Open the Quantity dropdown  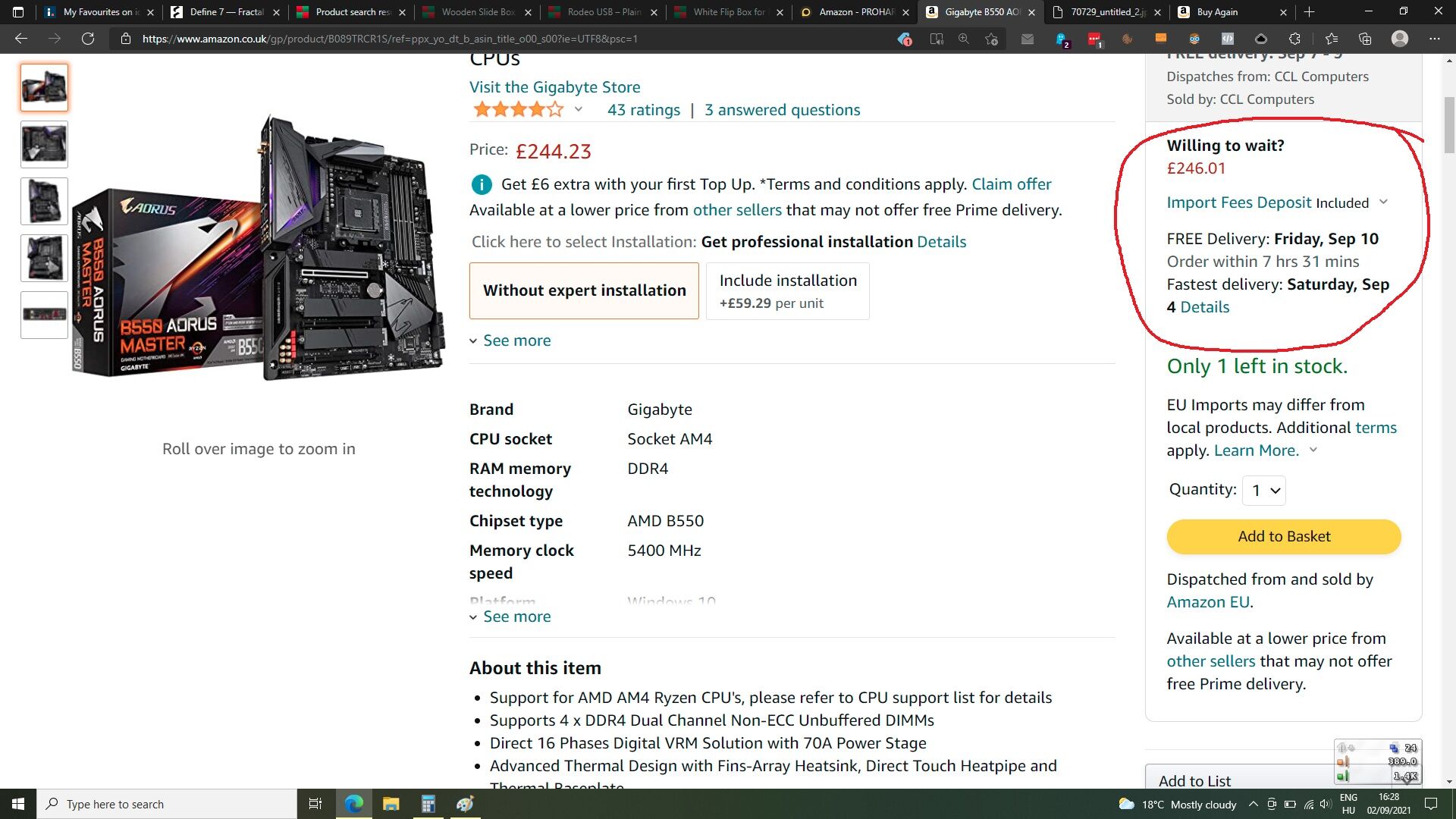tap(1263, 490)
